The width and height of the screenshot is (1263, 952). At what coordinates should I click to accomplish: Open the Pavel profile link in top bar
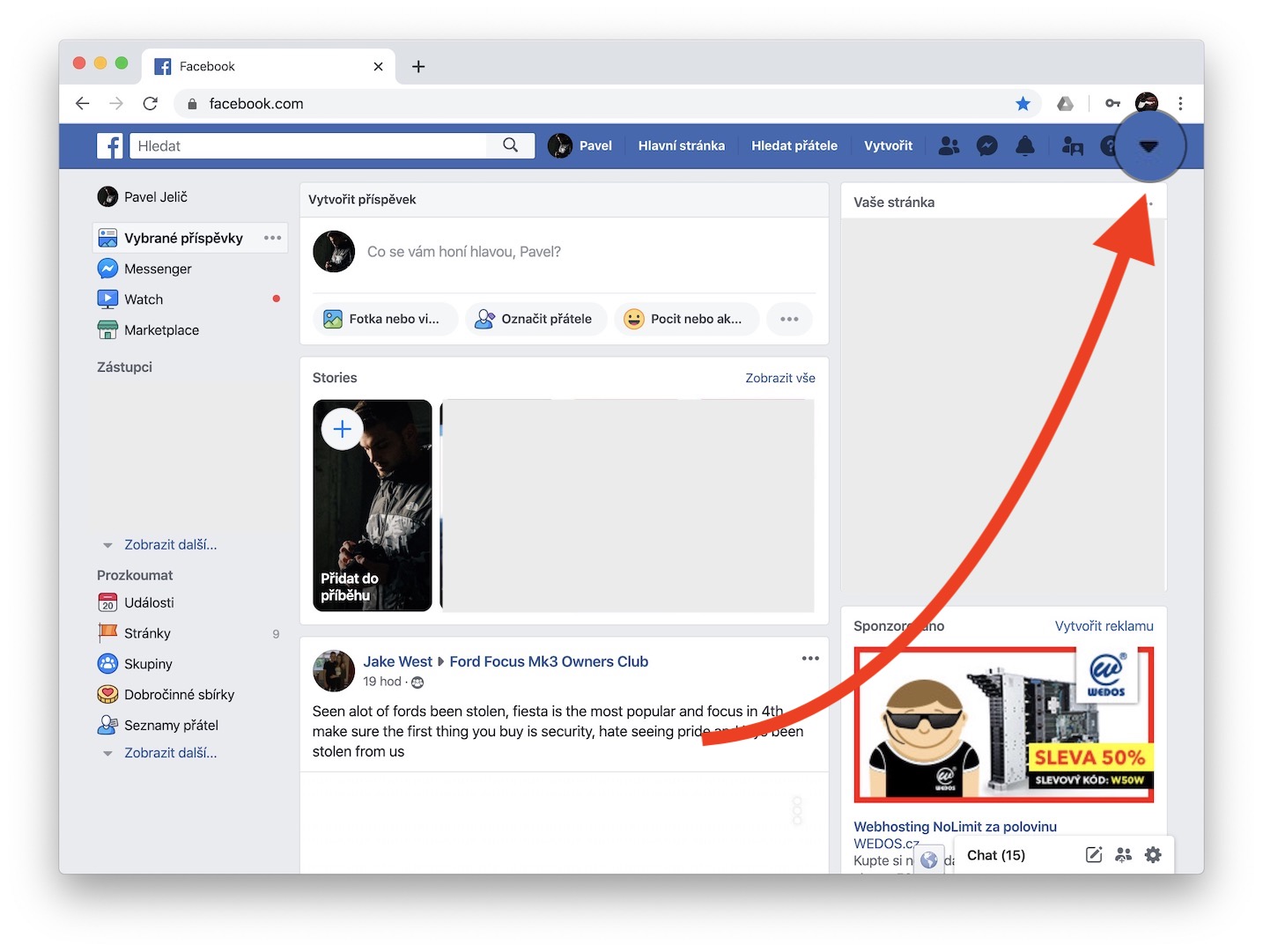pyautogui.click(x=580, y=146)
